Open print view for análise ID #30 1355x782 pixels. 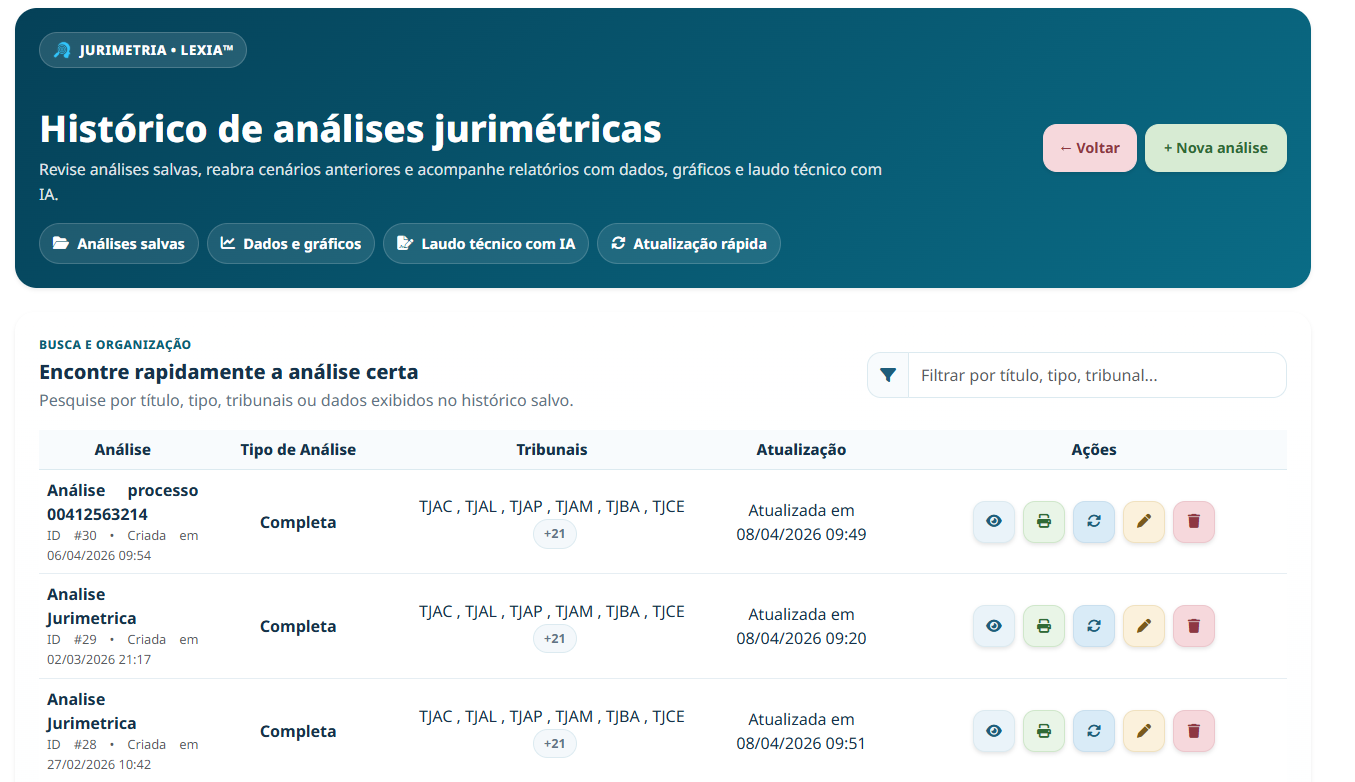[1043, 521]
